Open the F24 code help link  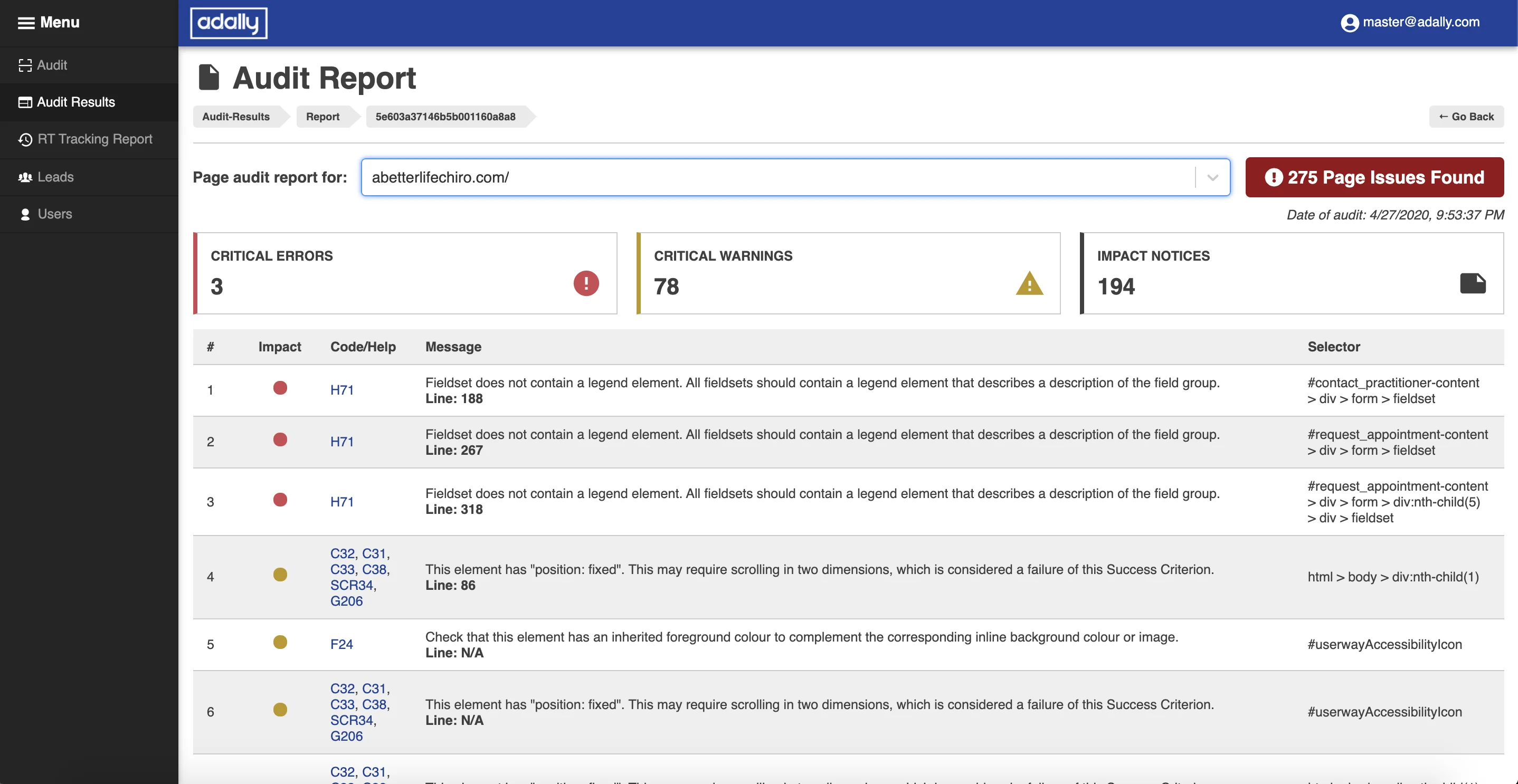(x=341, y=644)
